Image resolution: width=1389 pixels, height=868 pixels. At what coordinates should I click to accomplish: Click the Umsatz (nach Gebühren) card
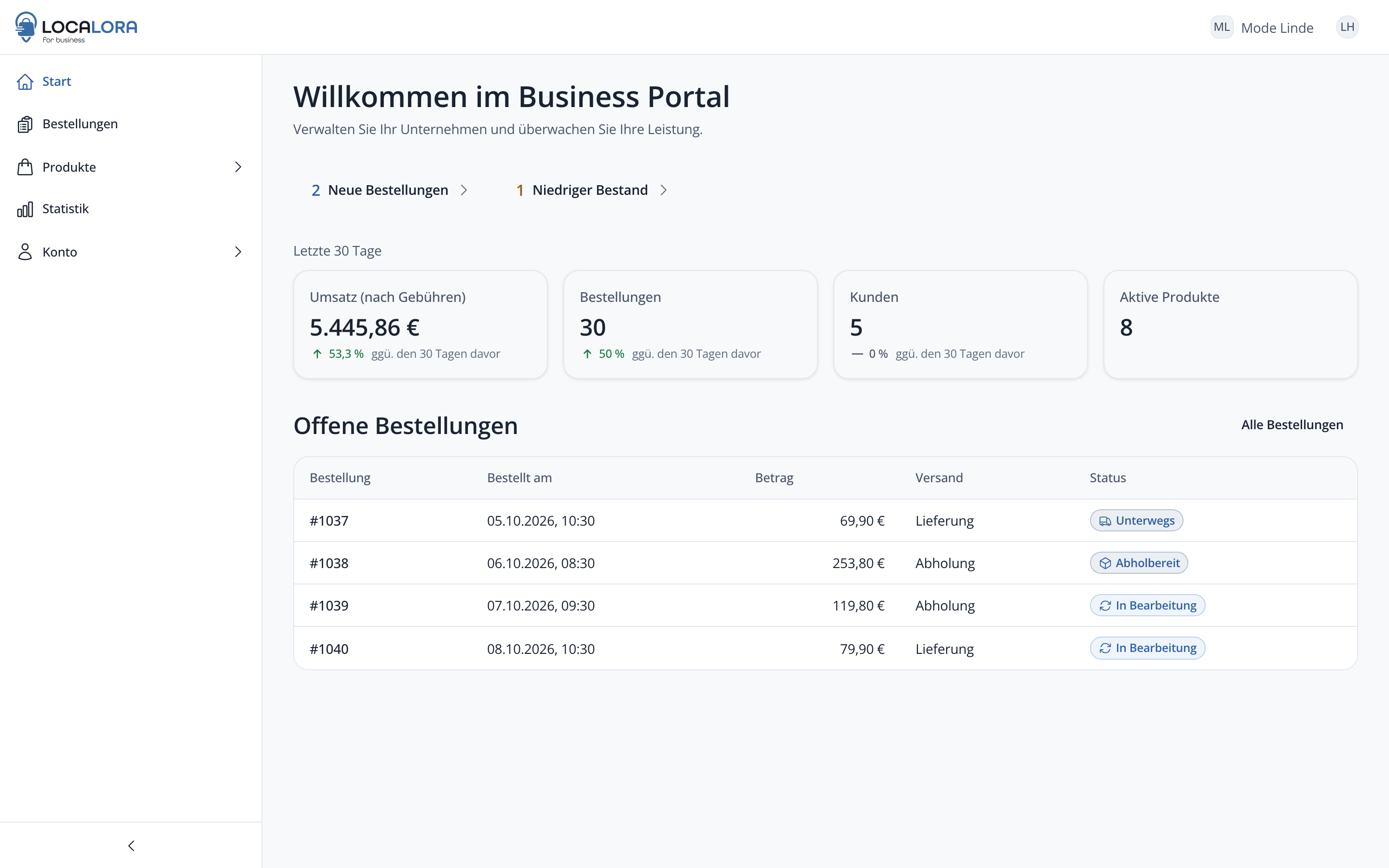coord(420,325)
